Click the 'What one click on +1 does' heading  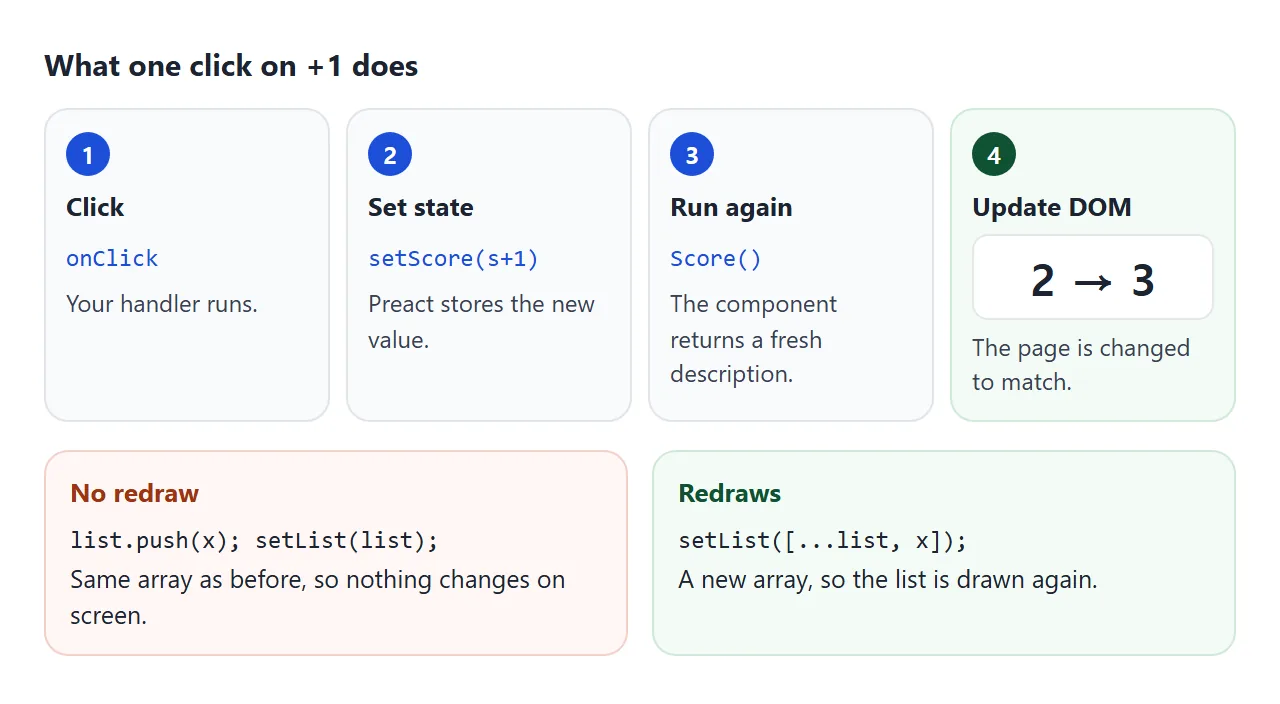(231, 66)
